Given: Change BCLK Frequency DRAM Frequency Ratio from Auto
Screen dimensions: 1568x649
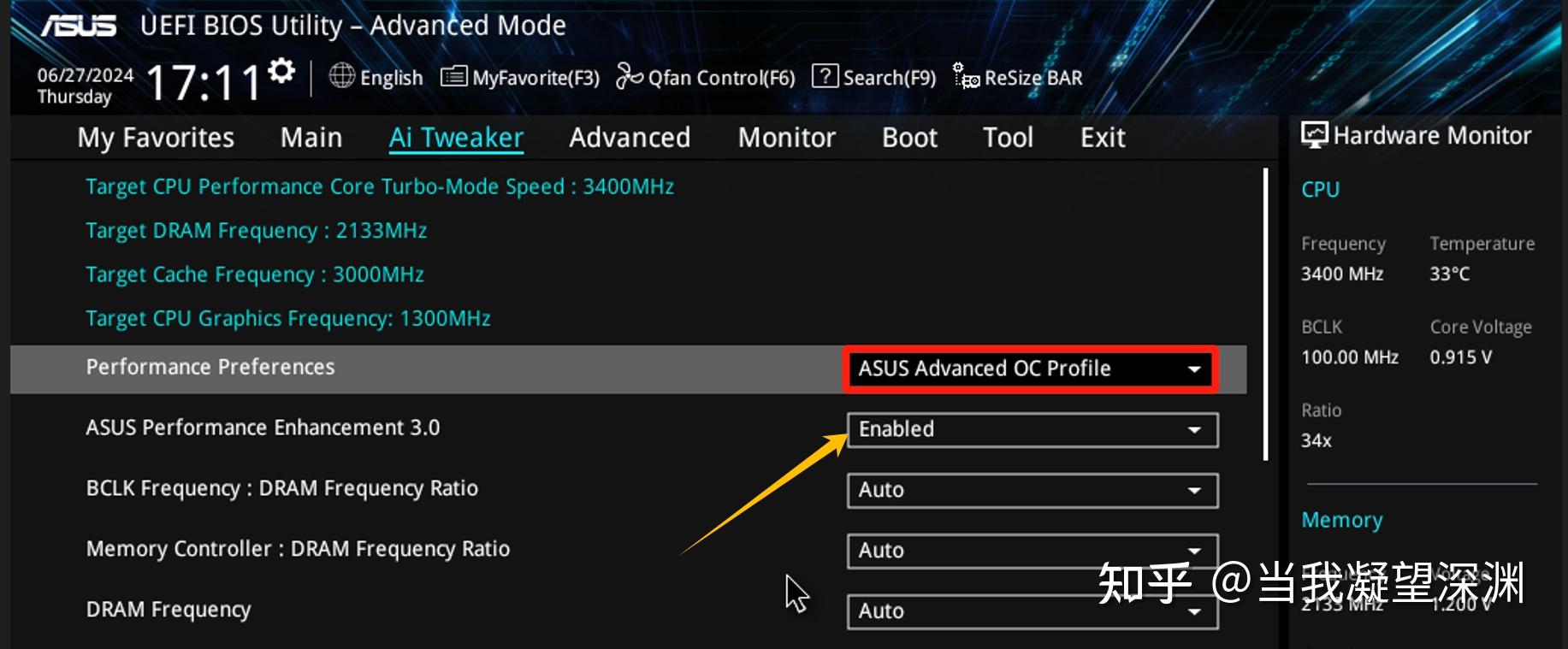Looking at the screenshot, I should coord(1033,490).
